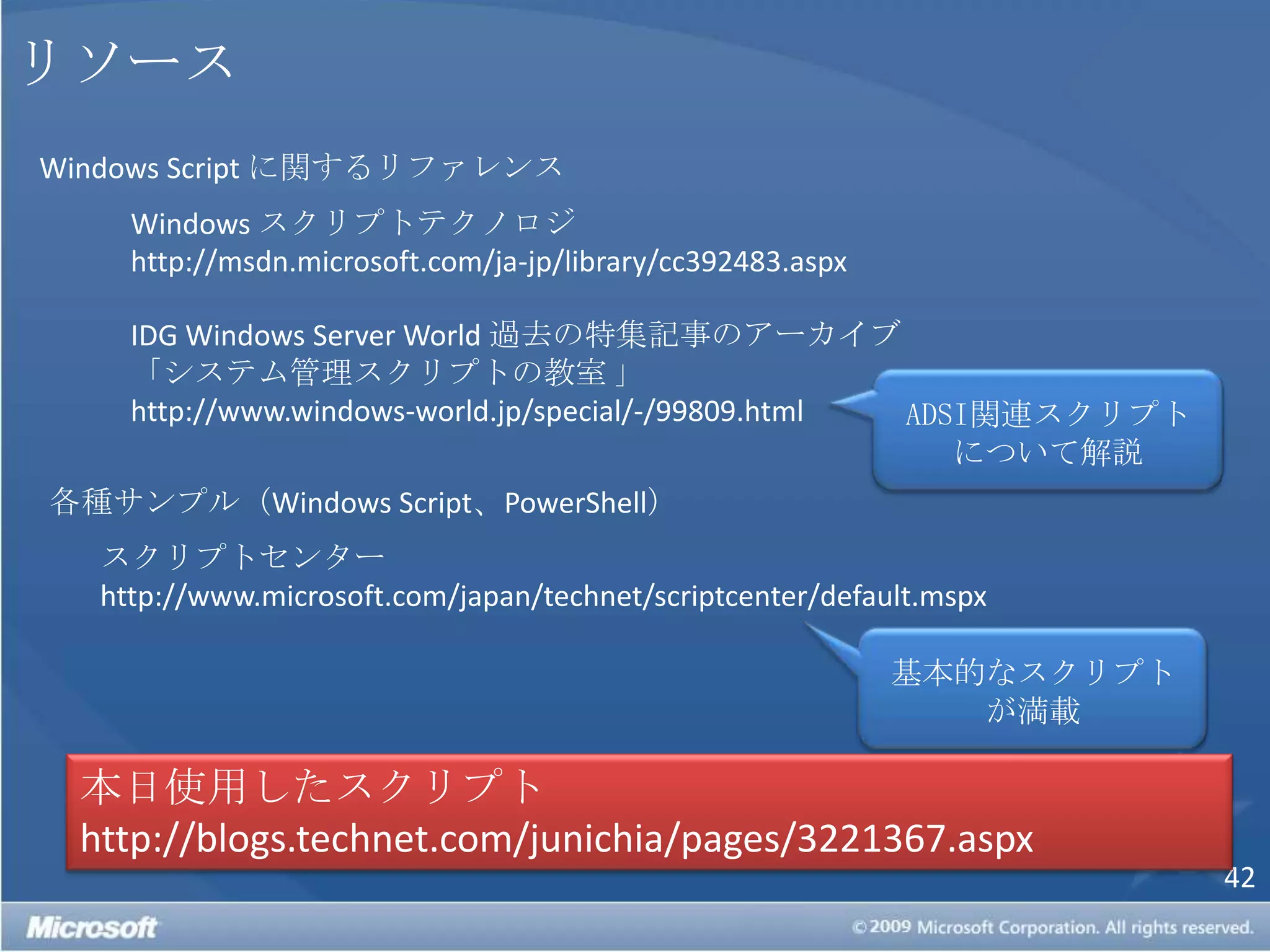Click the slide number 42

(x=1239, y=878)
